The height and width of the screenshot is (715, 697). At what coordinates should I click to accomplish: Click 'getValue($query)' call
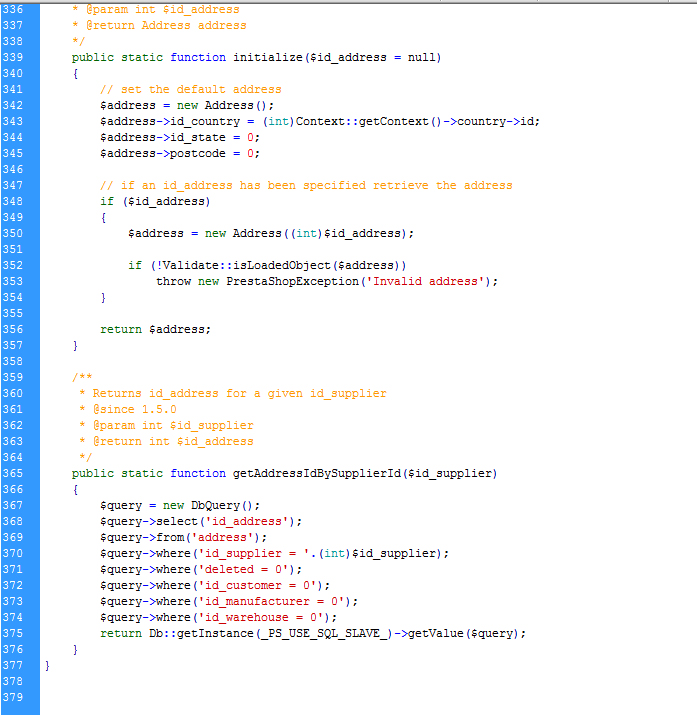tap(464, 633)
